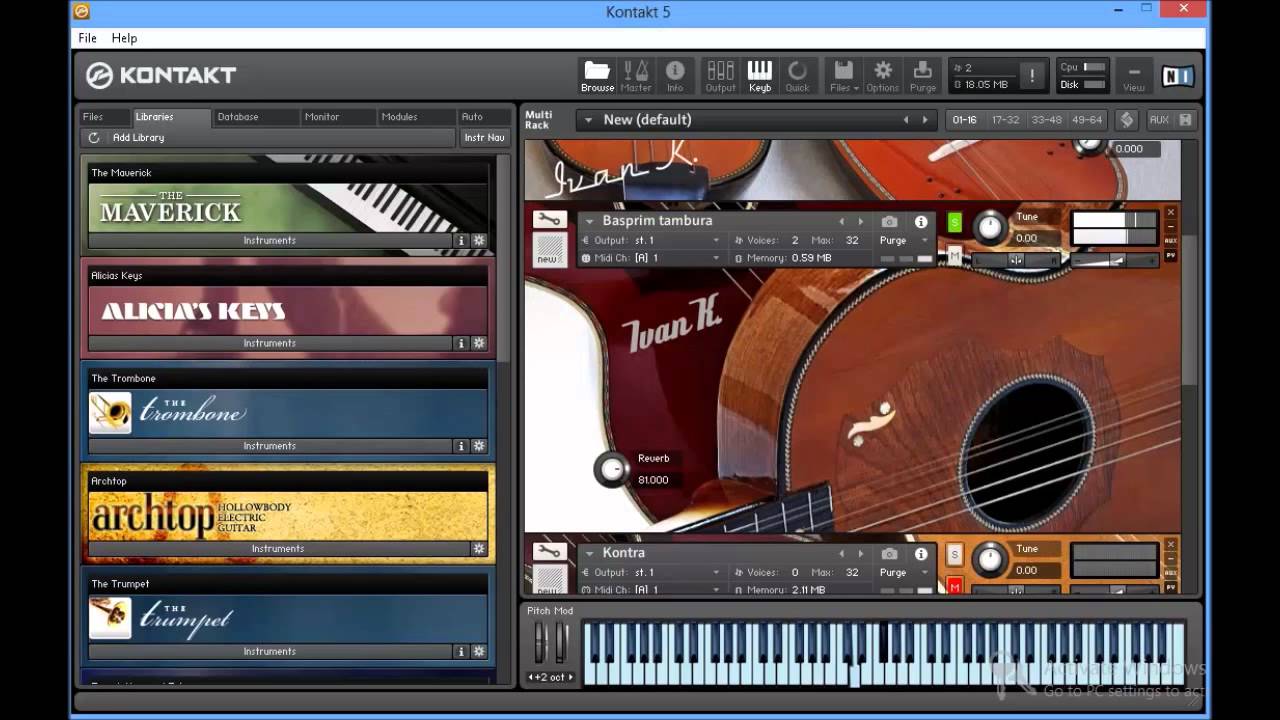The width and height of the screenshot is (1280, 720).
Task: Toggle AUX on Basprim tambura header
Action: [1171, 241]
